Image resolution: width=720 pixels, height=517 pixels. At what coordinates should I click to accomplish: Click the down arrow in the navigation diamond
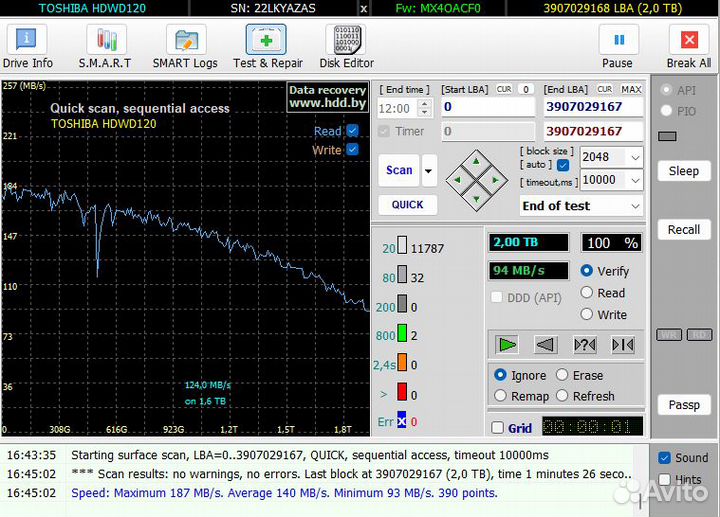click(x=476, y=199)
